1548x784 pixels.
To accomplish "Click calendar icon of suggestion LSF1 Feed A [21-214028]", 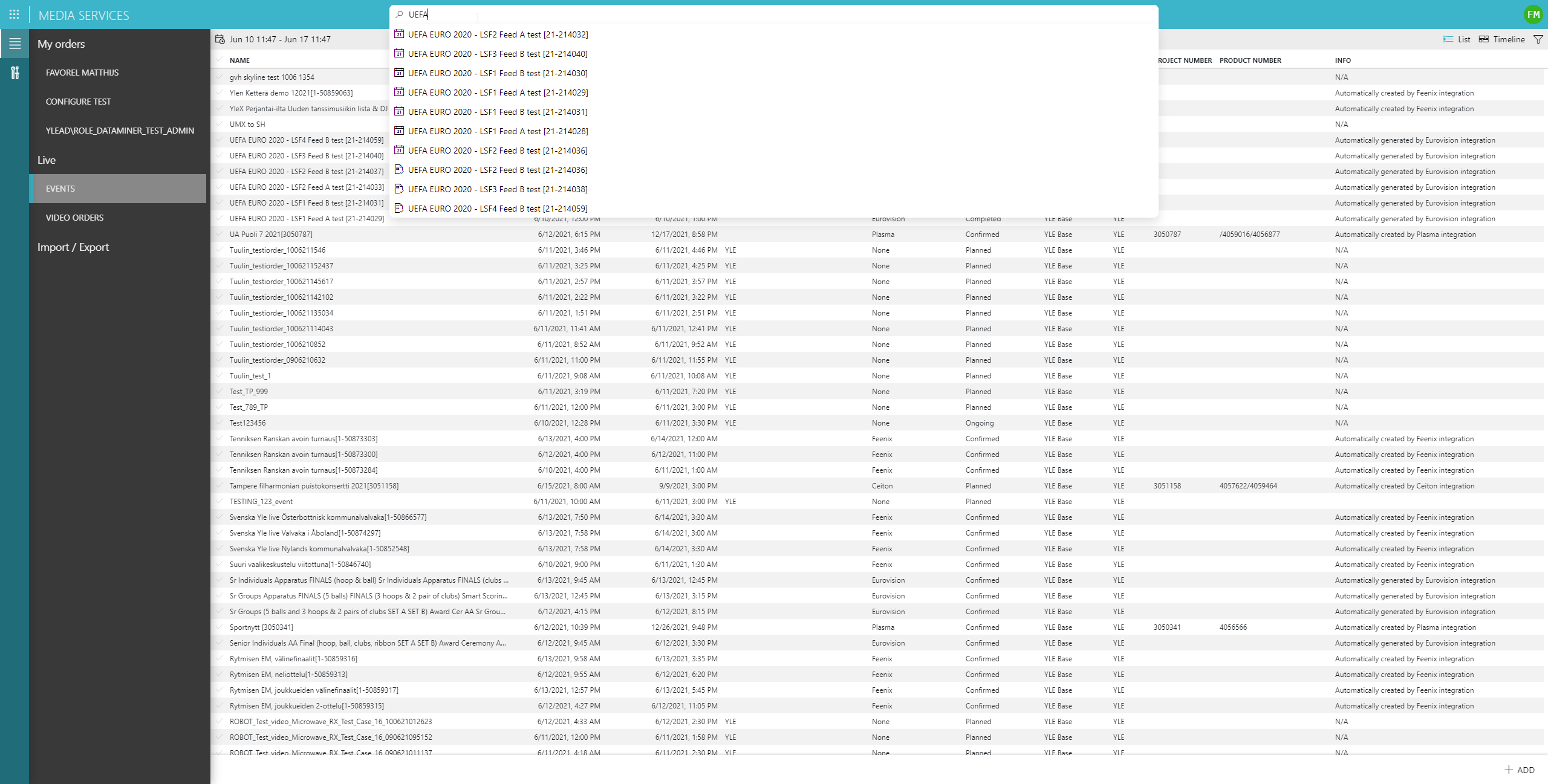I will [399, 131].
